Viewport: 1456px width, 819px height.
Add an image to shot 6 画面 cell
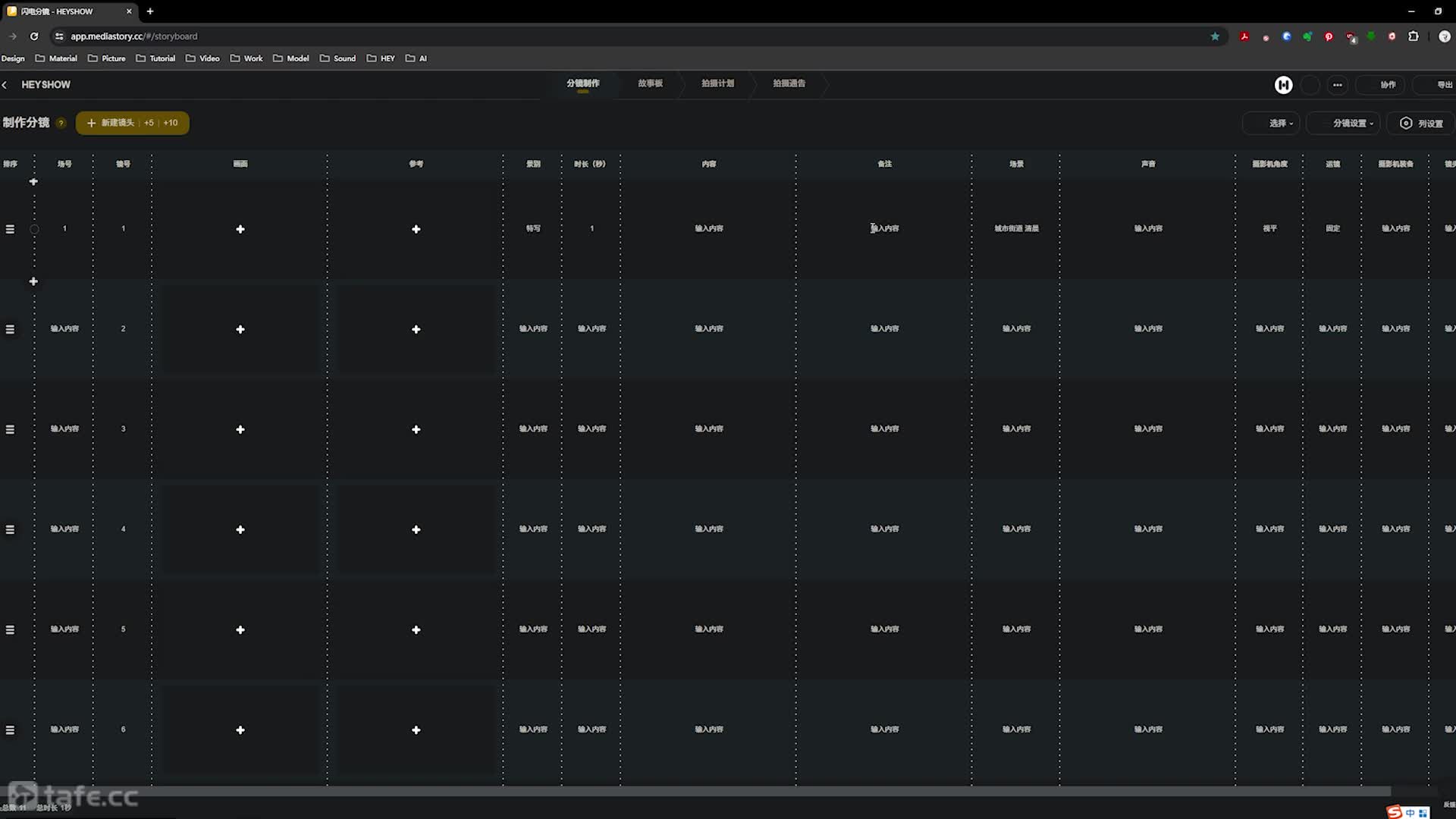(240, 730)
